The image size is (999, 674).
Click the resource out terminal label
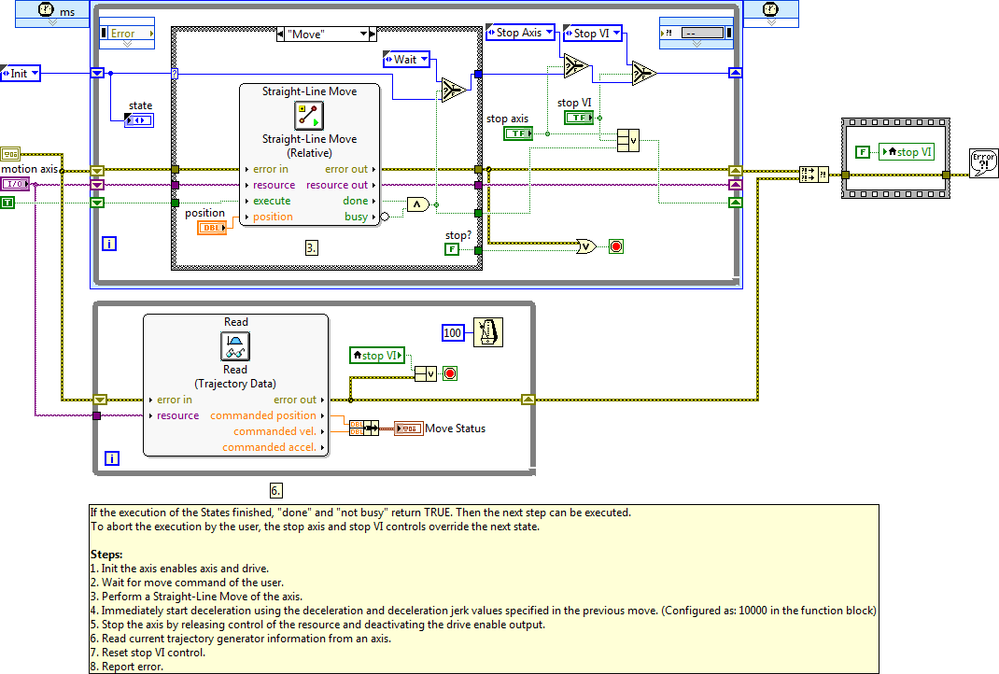(x=336, y=185)
